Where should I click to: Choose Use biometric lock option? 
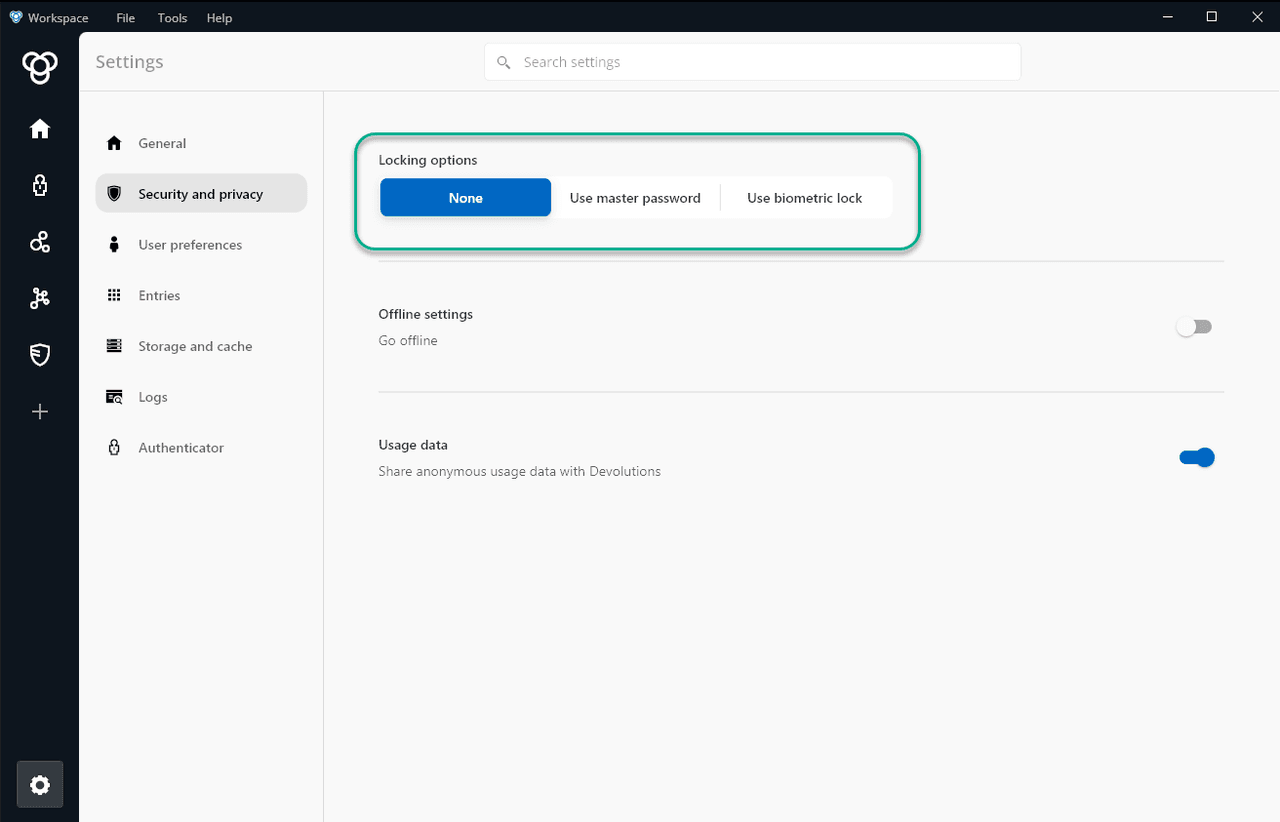coord(804,198)
